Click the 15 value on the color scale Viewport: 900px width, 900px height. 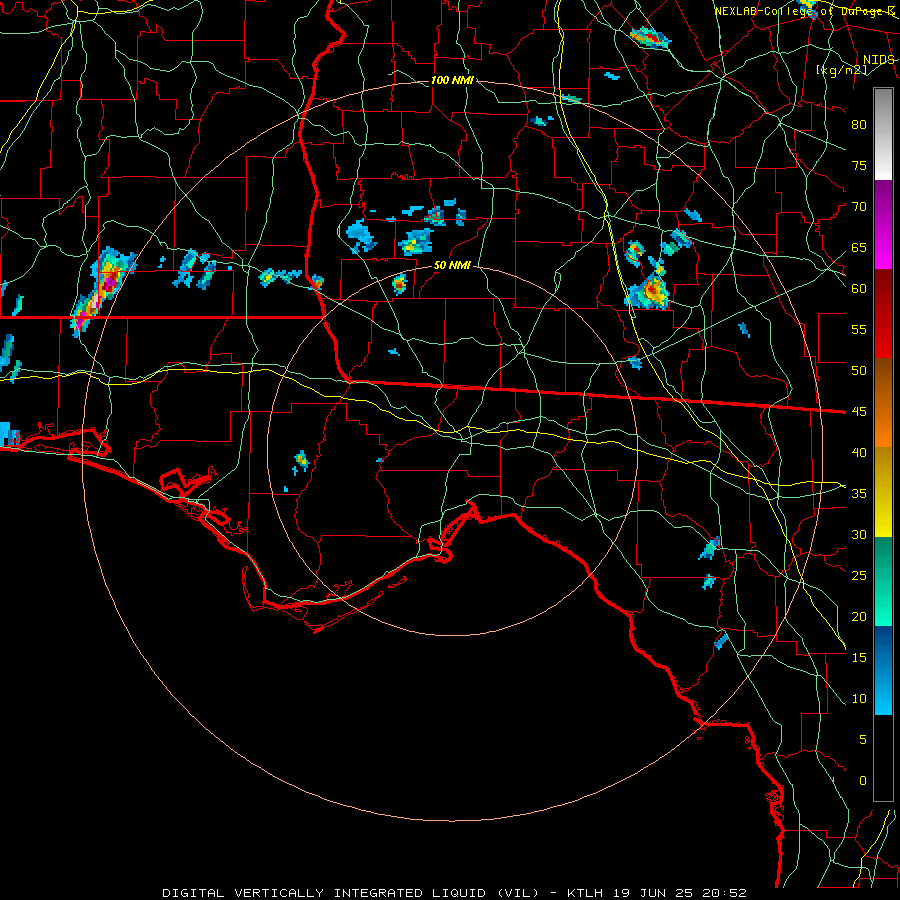(859, 658)
